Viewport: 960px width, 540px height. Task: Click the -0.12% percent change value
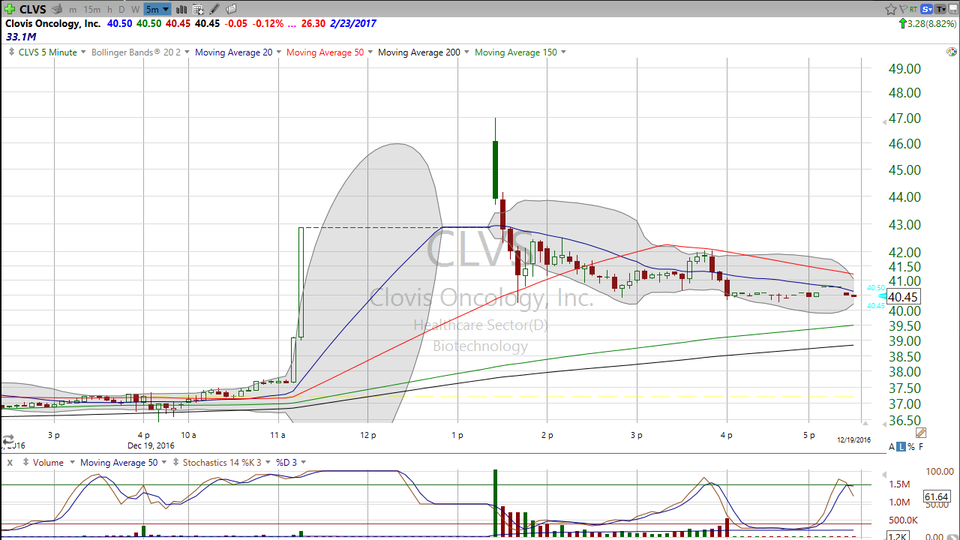pos(268,23)
